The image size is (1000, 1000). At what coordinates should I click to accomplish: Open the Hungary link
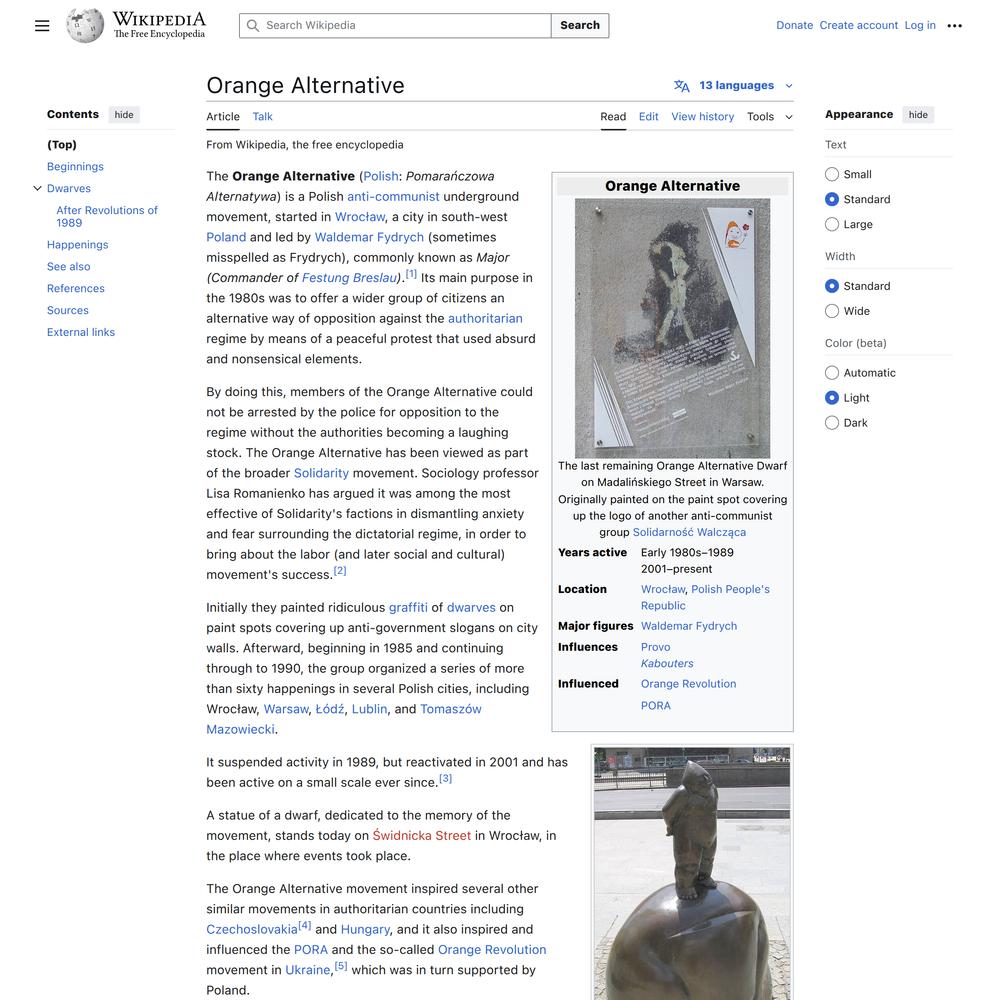coord(365,929)
